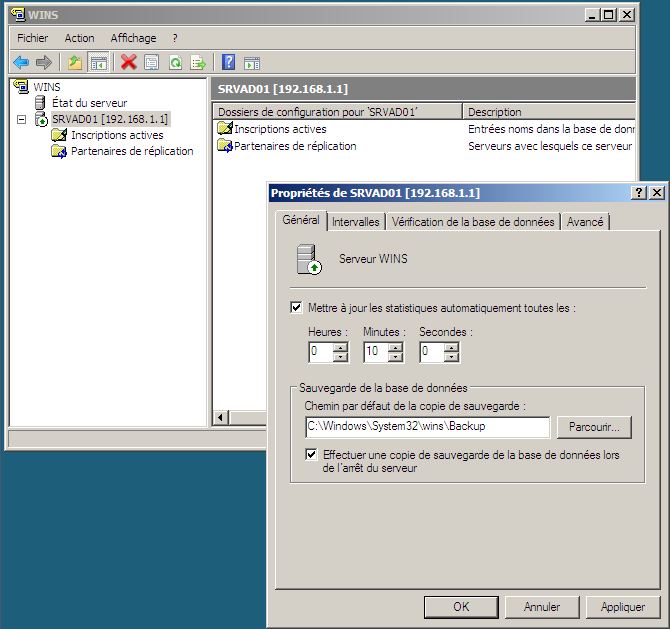Click the Parcourir... button
The width and height of the screenshot is (670, 629).
594,427
